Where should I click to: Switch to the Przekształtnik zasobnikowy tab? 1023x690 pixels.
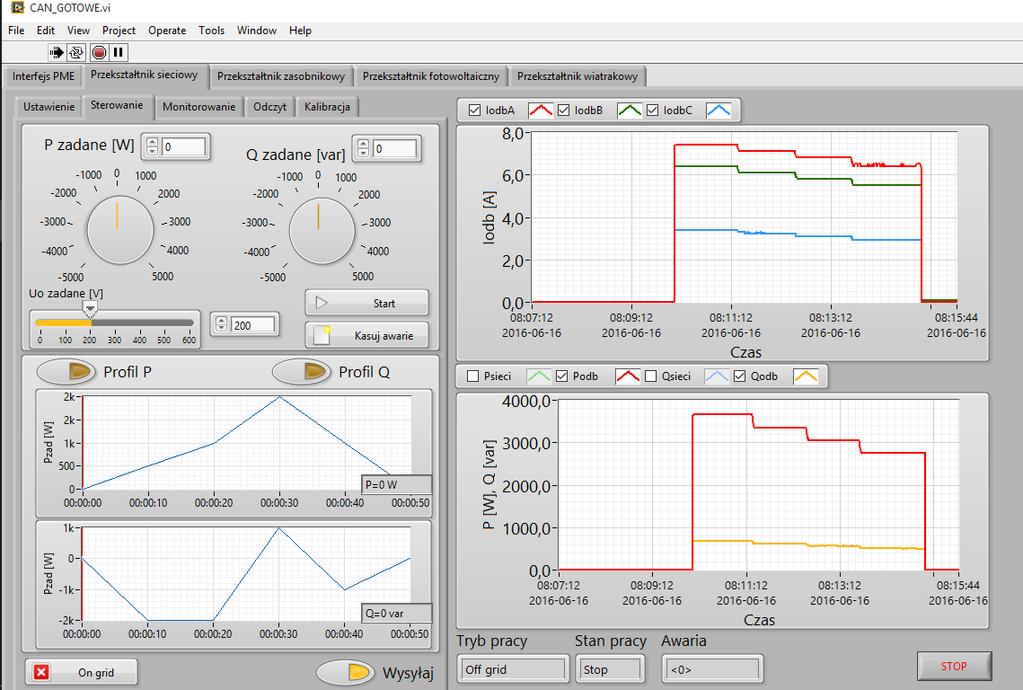[x=281, y=76]
